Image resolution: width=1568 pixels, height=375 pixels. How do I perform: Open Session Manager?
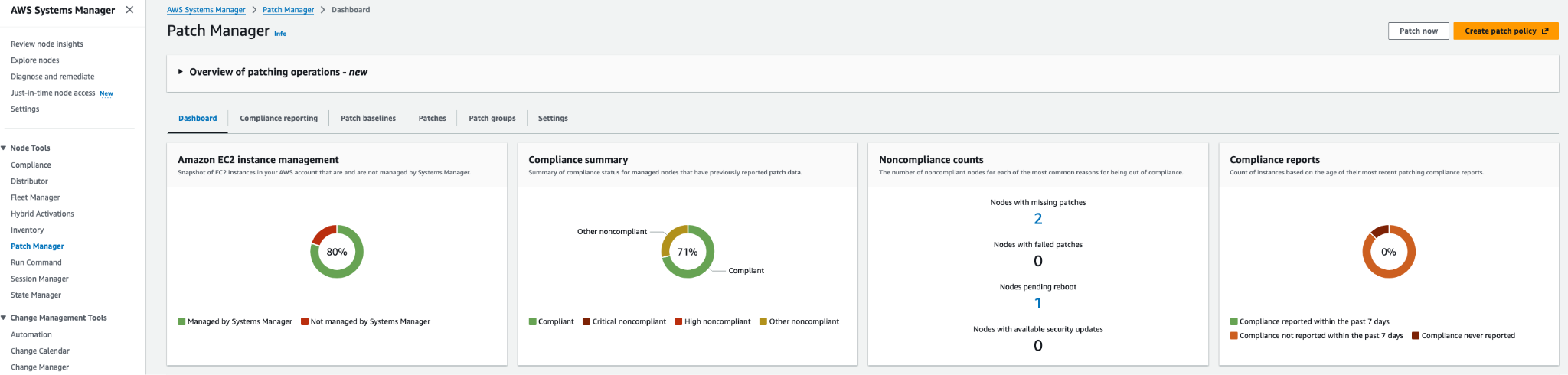(x=40, y=279)
